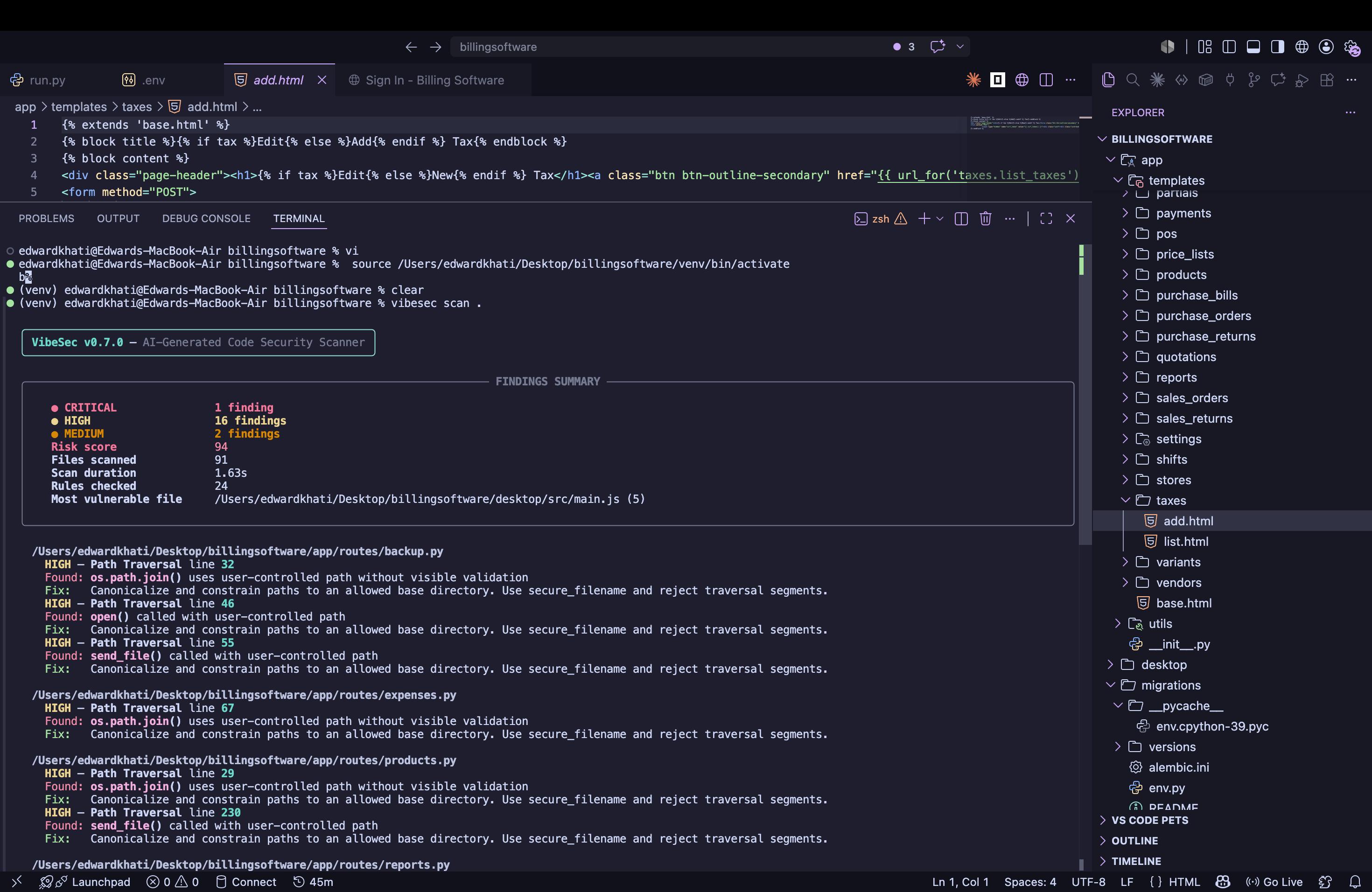Toggle the secondary side bar visibility
1372x892 pixels.
[x=1277, y=47]
